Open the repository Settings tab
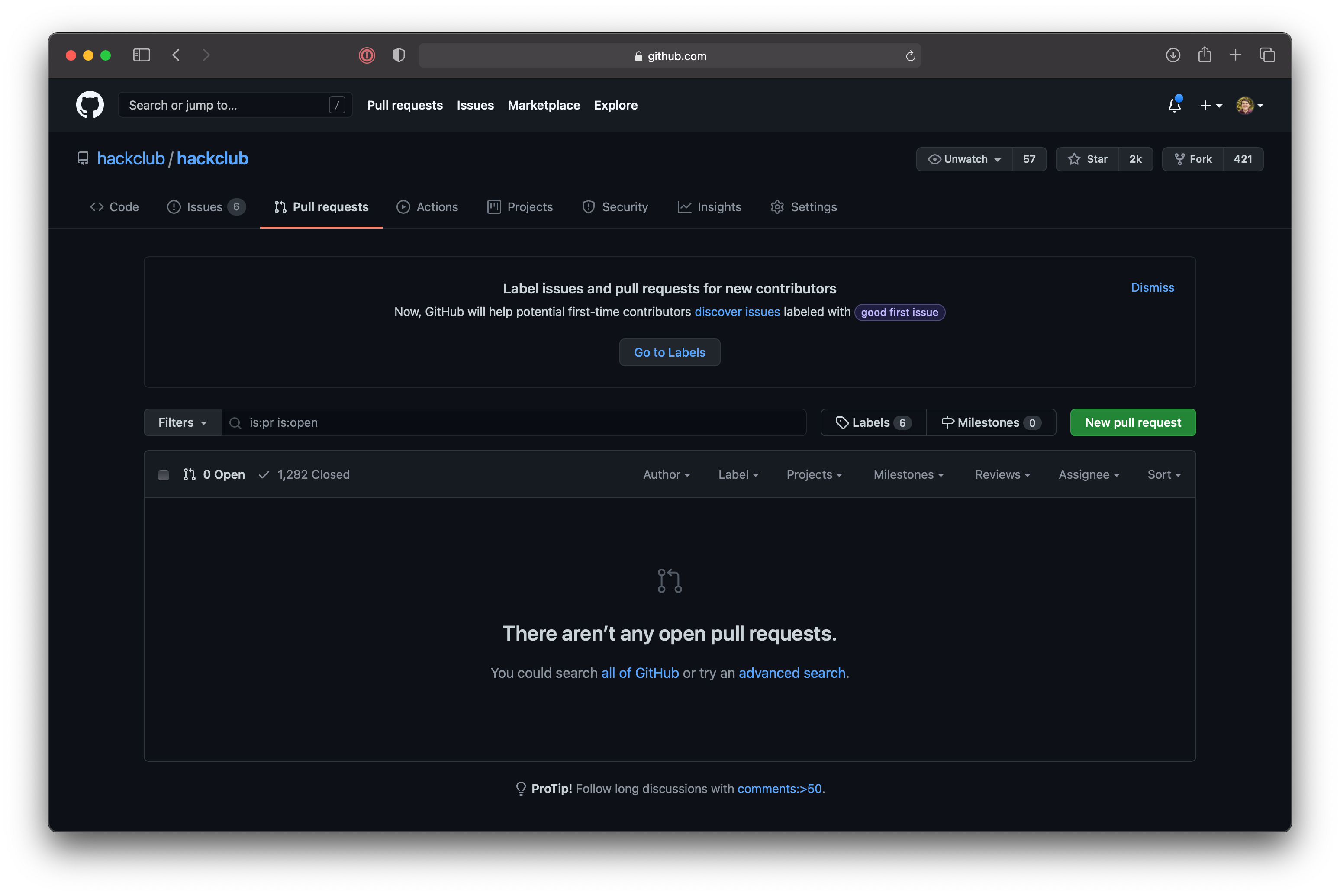This screenshot has width=1340, height=896. pos(803,207)
